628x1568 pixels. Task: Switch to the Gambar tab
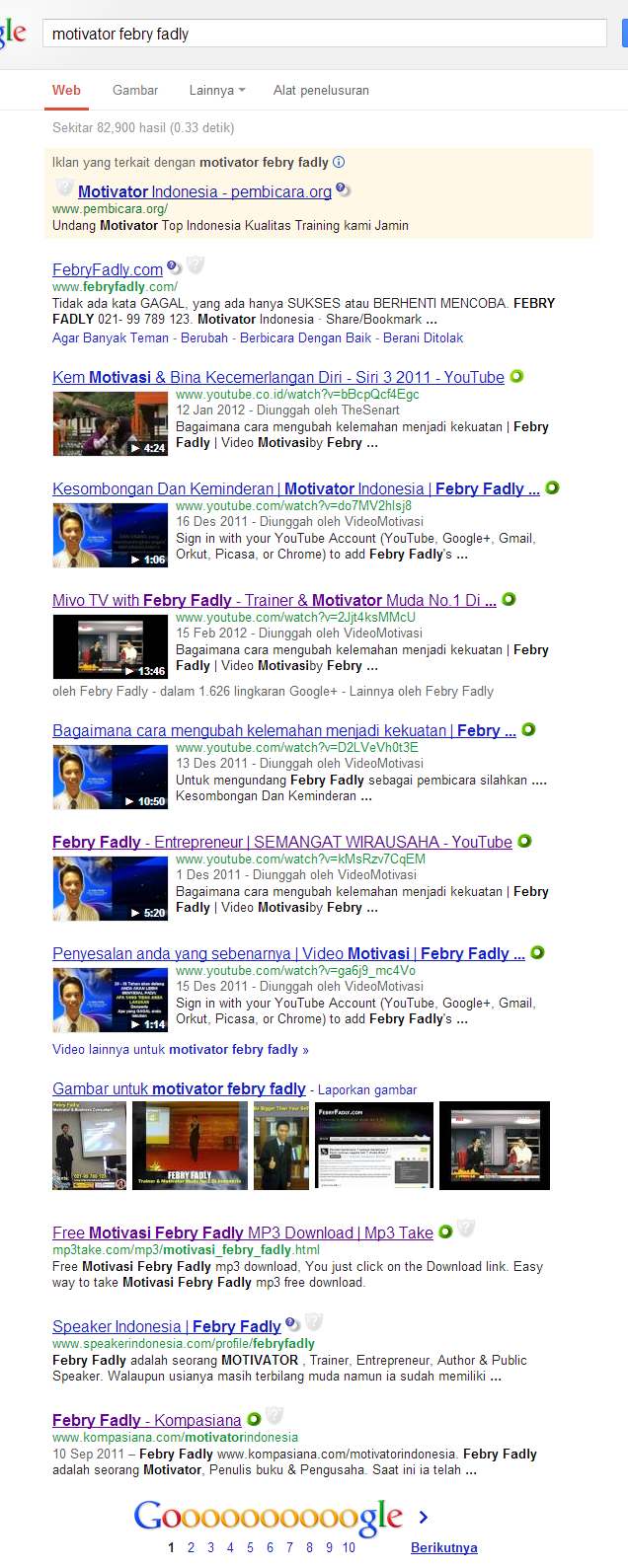(x=135, y=90)
